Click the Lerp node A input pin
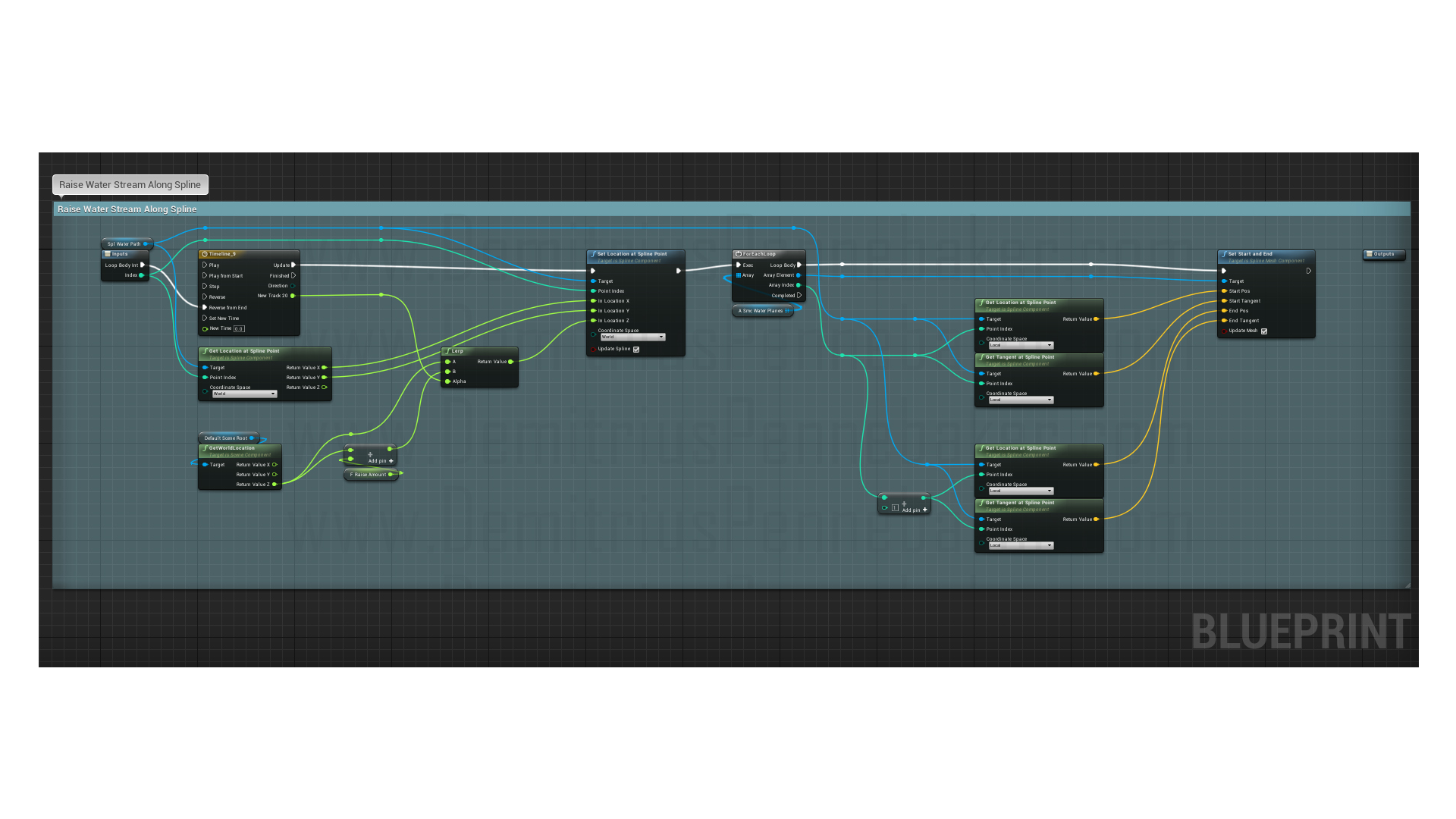The image size is (1456, 819). pyautogui.click(x=447, y=362)
